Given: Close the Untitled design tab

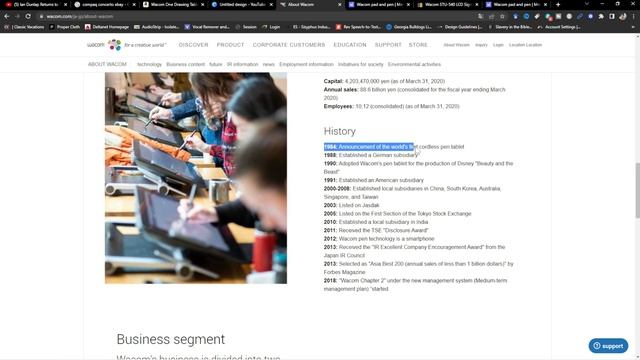Looking at the screenshot, I should pos(271,4).
